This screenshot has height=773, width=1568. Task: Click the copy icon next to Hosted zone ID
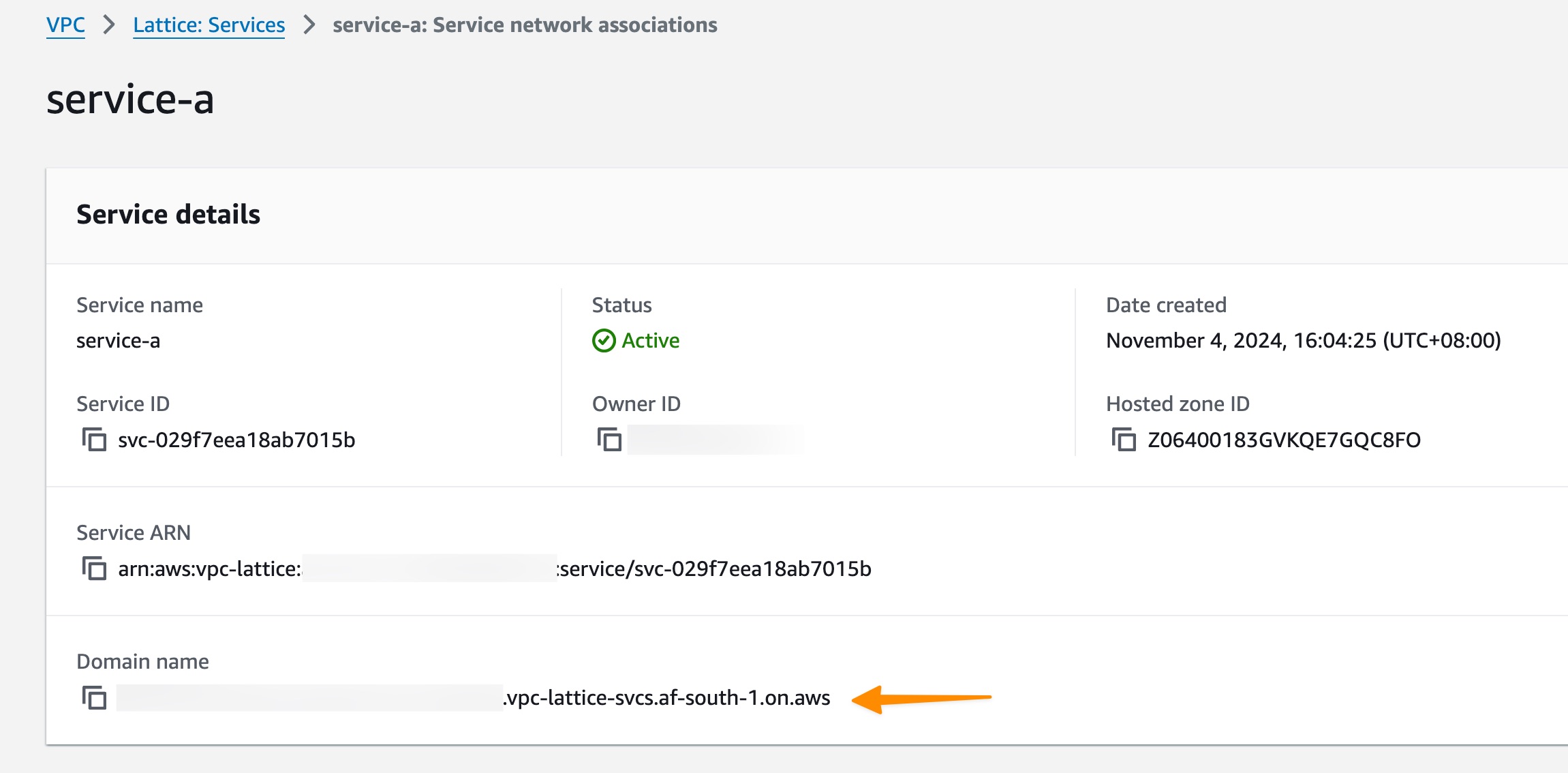click(x=1124, y=440)
